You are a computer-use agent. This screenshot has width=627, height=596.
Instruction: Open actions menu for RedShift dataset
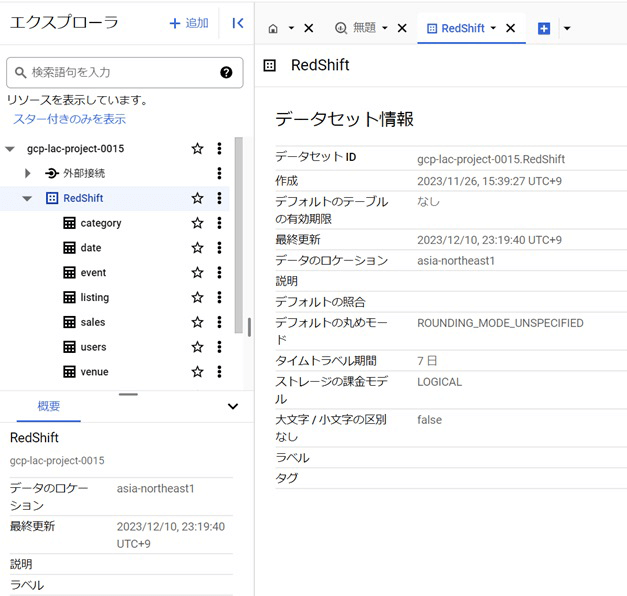point(219,198)
